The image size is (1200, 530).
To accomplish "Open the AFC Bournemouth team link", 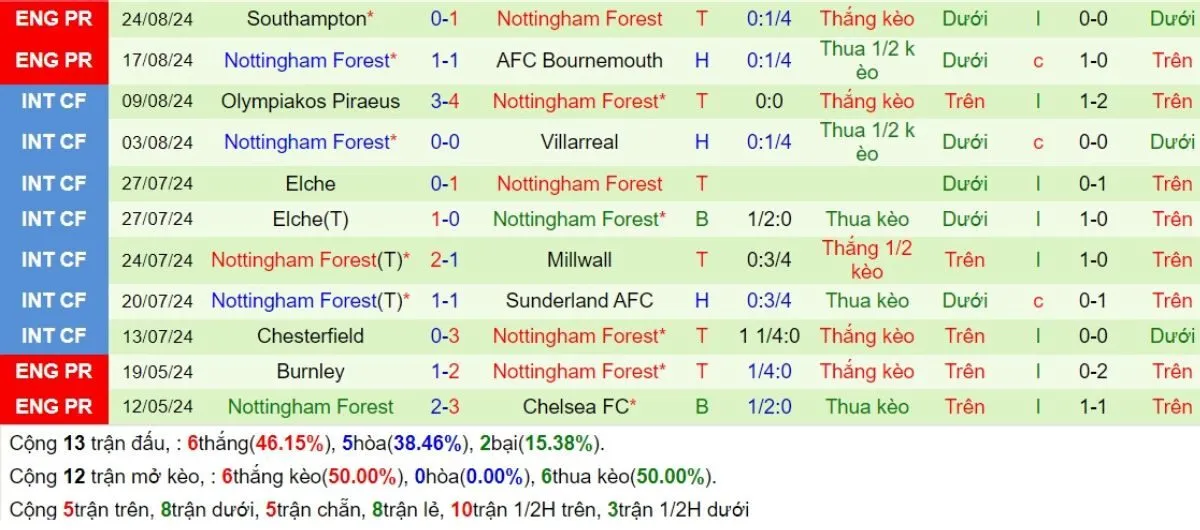I will click(579, 60).
